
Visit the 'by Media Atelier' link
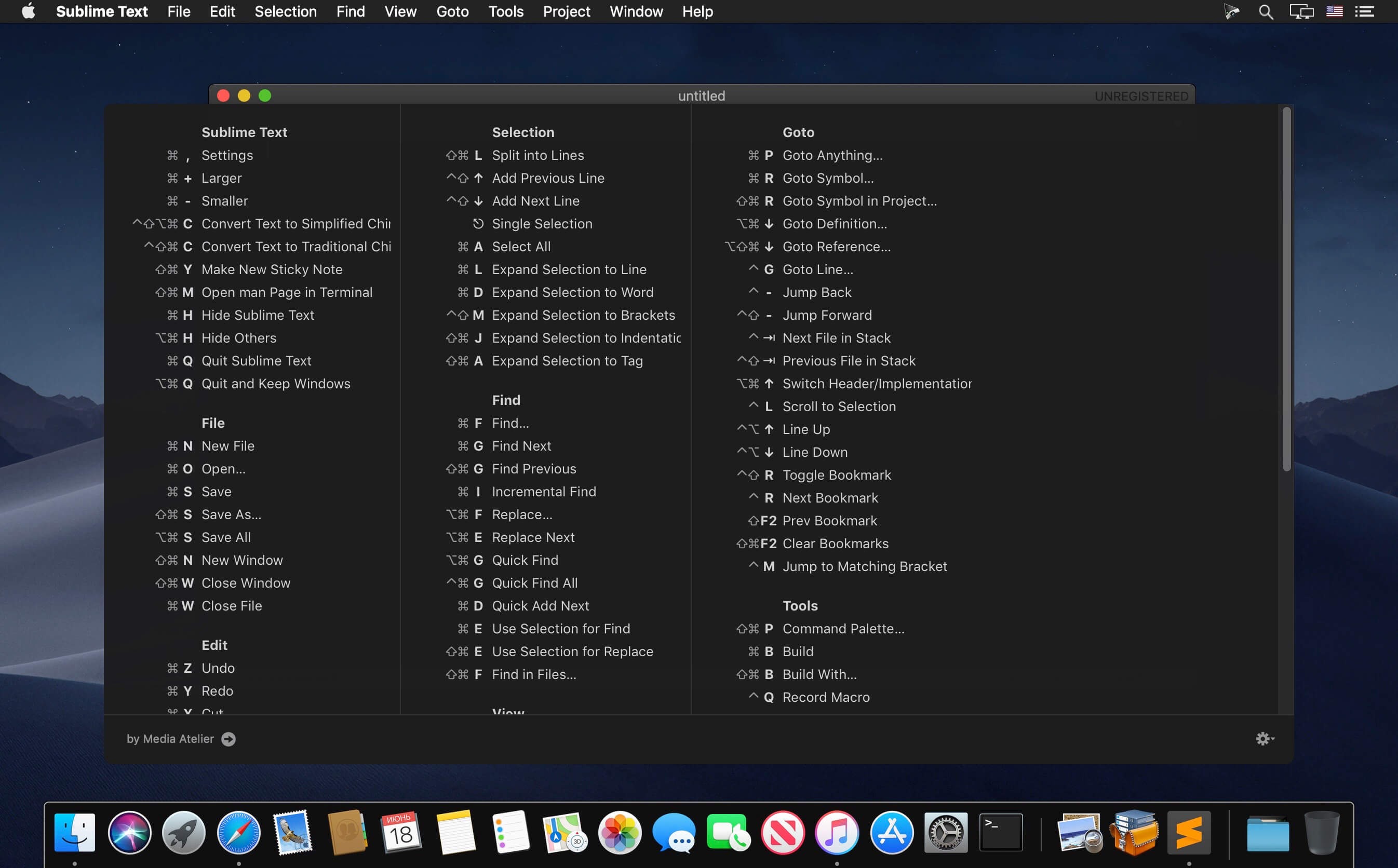[181, 739]
